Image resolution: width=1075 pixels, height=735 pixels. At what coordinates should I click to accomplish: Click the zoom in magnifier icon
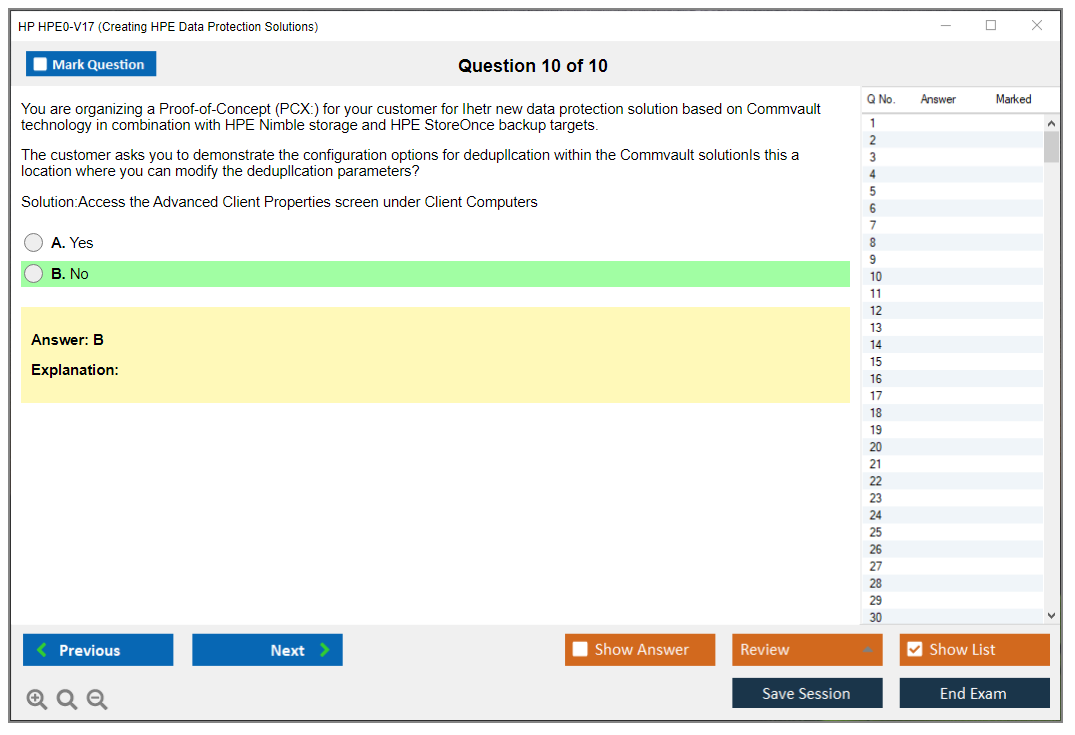[37, 700]
